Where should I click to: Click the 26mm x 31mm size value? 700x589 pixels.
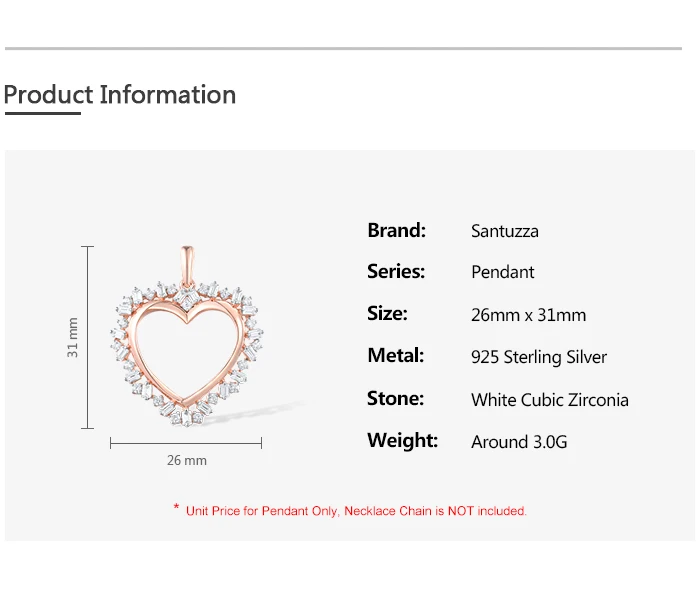[529, 315]
